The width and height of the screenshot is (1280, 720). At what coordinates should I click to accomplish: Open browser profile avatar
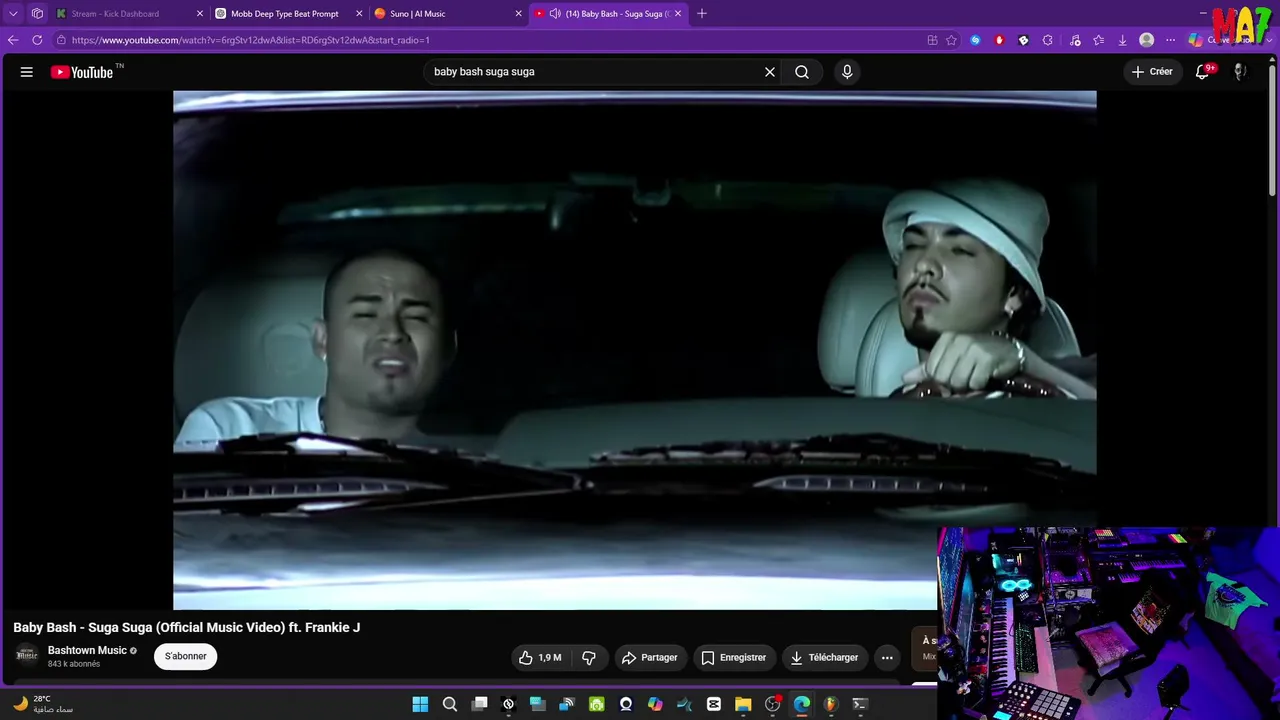[1147, 40]
